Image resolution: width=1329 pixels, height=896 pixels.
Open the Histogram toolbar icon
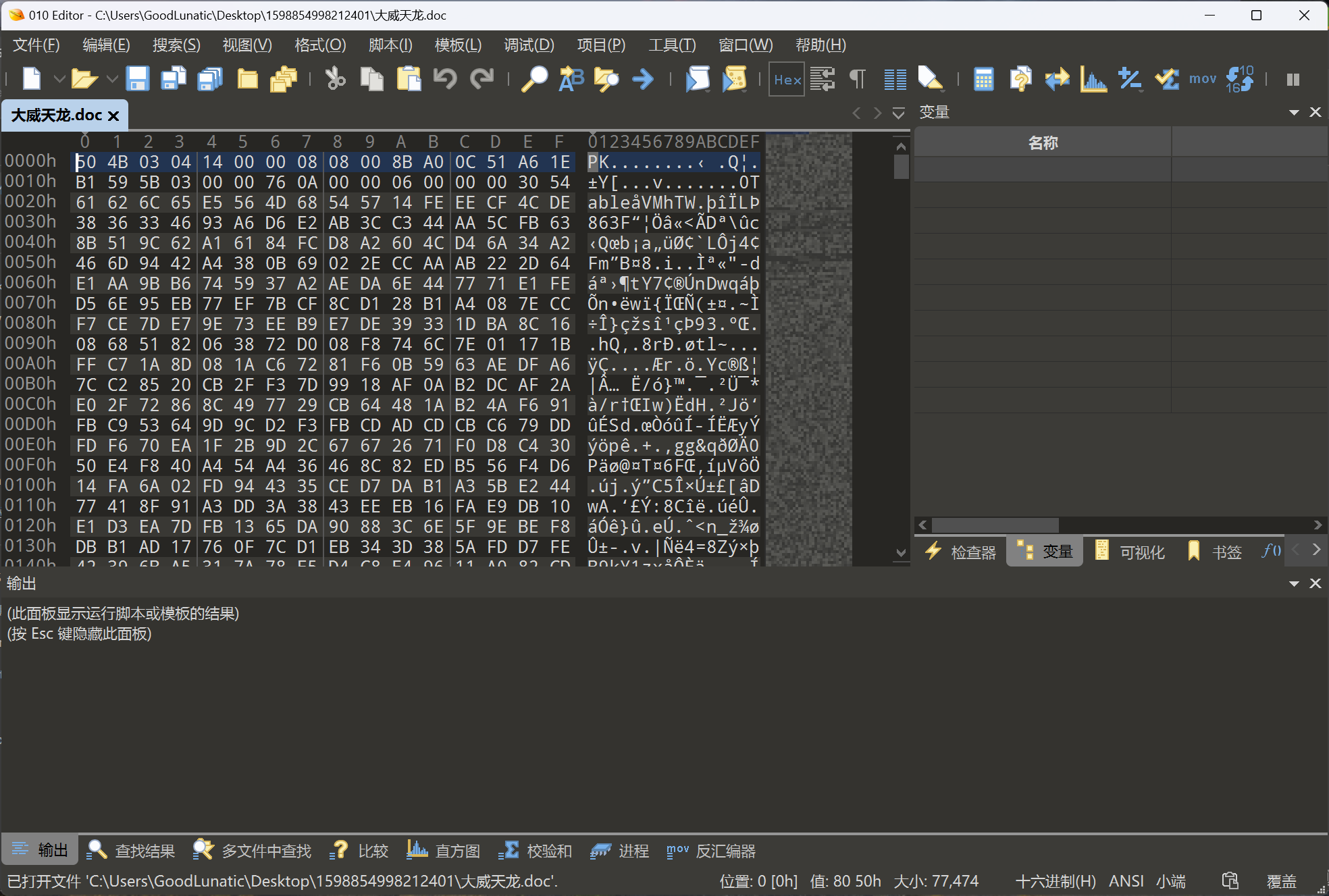pos(1093,79)
